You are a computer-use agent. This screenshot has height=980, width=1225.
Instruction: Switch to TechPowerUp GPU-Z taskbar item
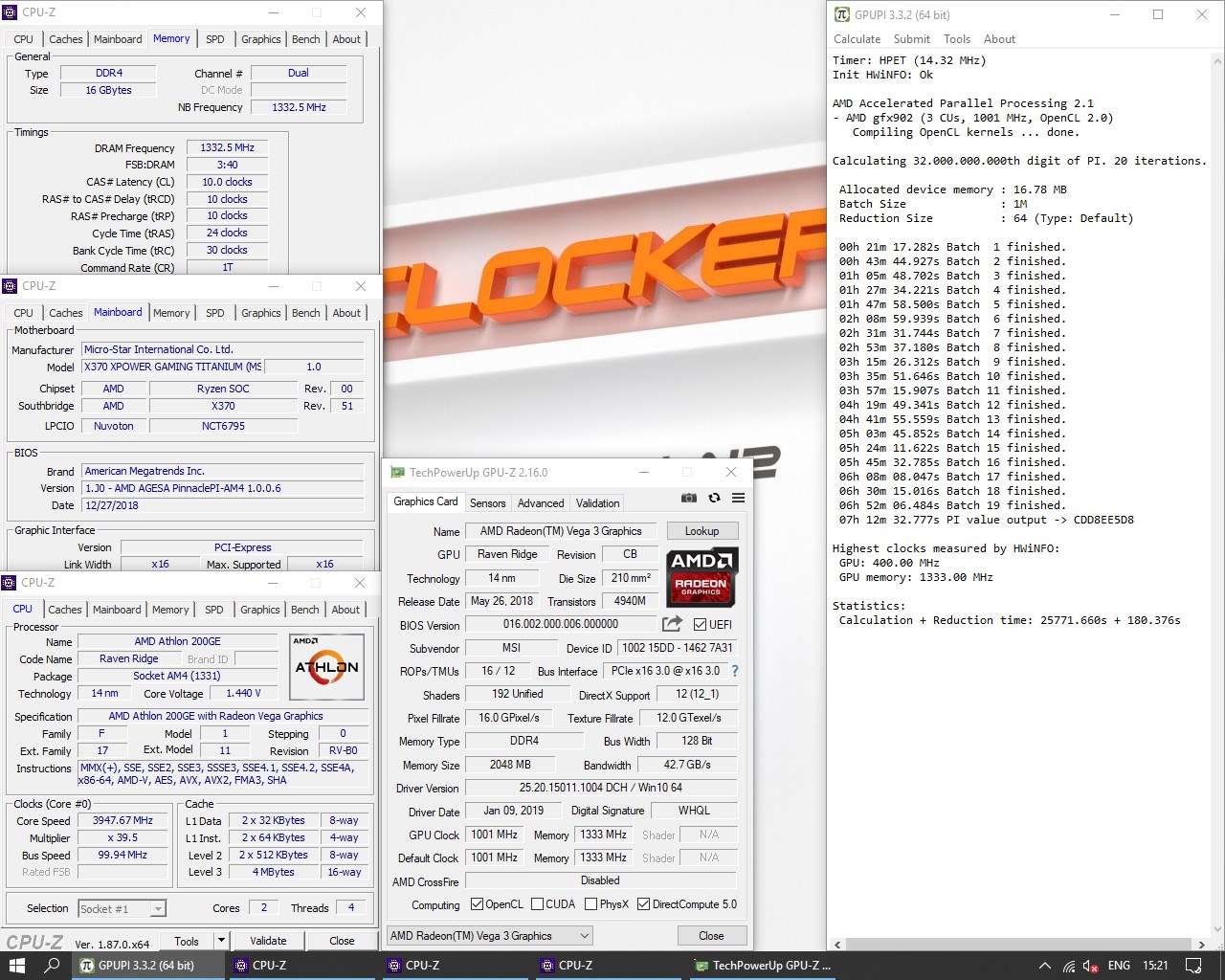pyautogui.click(x=765, y=966)
